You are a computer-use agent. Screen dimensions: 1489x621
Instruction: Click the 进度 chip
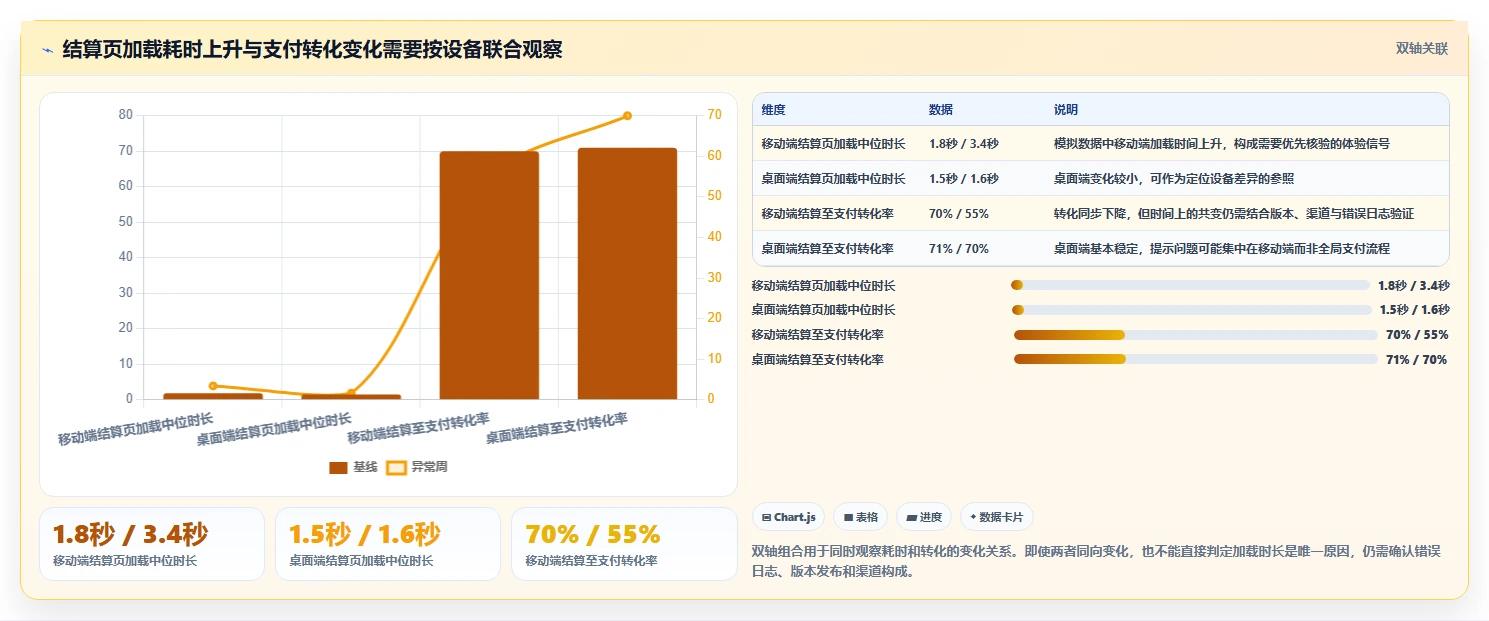pos(924,517)
